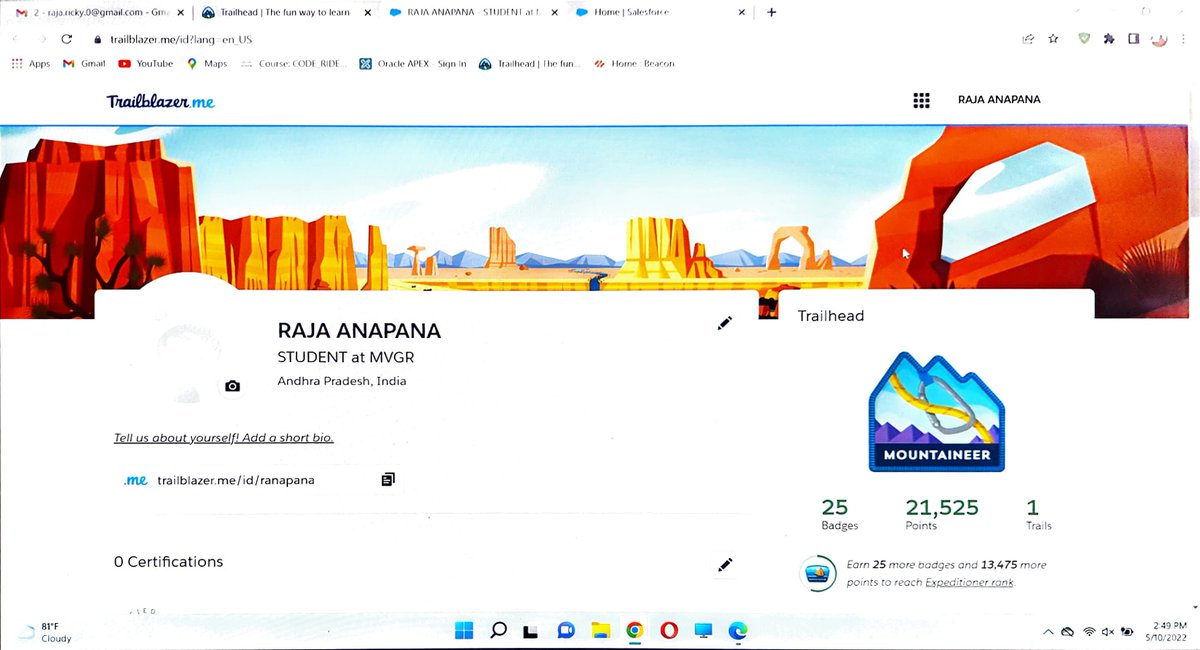Switch to the Home Salesforce tab
This screenshot has width=1200, height=650.
pos(660,12)
